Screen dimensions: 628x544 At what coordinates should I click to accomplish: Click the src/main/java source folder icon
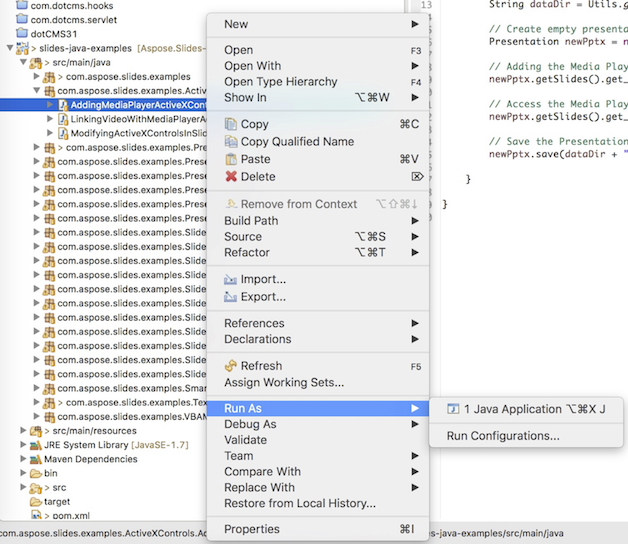[36, 62]
